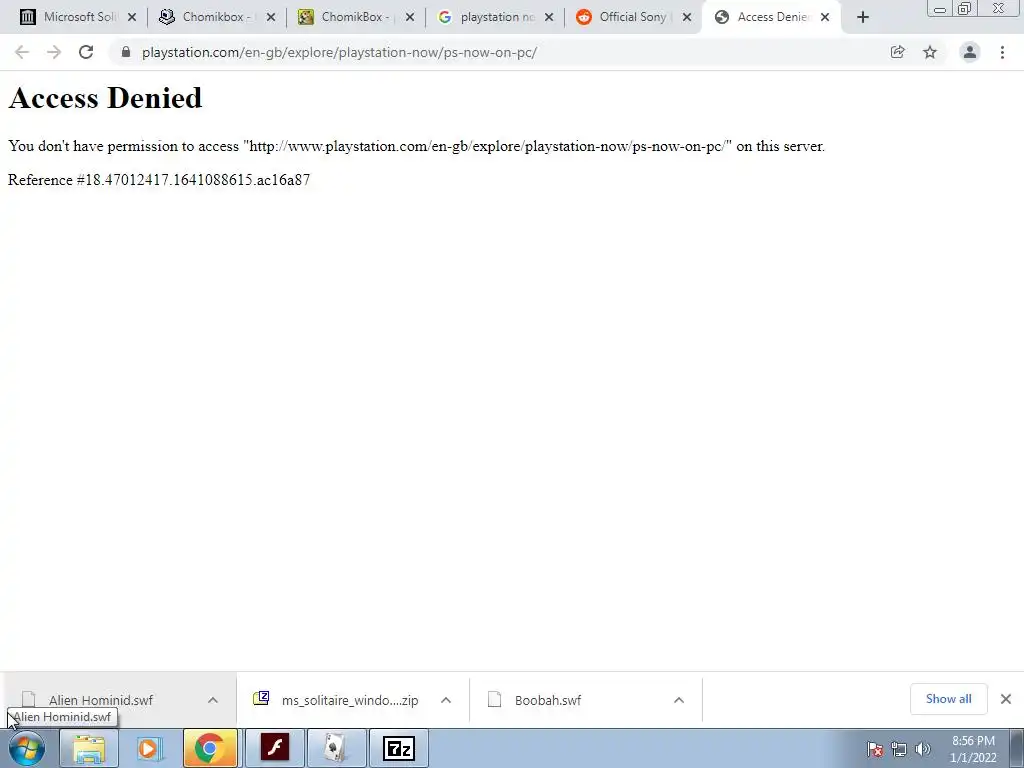Viewport: 1024px width, 768px height.
Task: Click the browser back arrow
Action: coord(22,52)
